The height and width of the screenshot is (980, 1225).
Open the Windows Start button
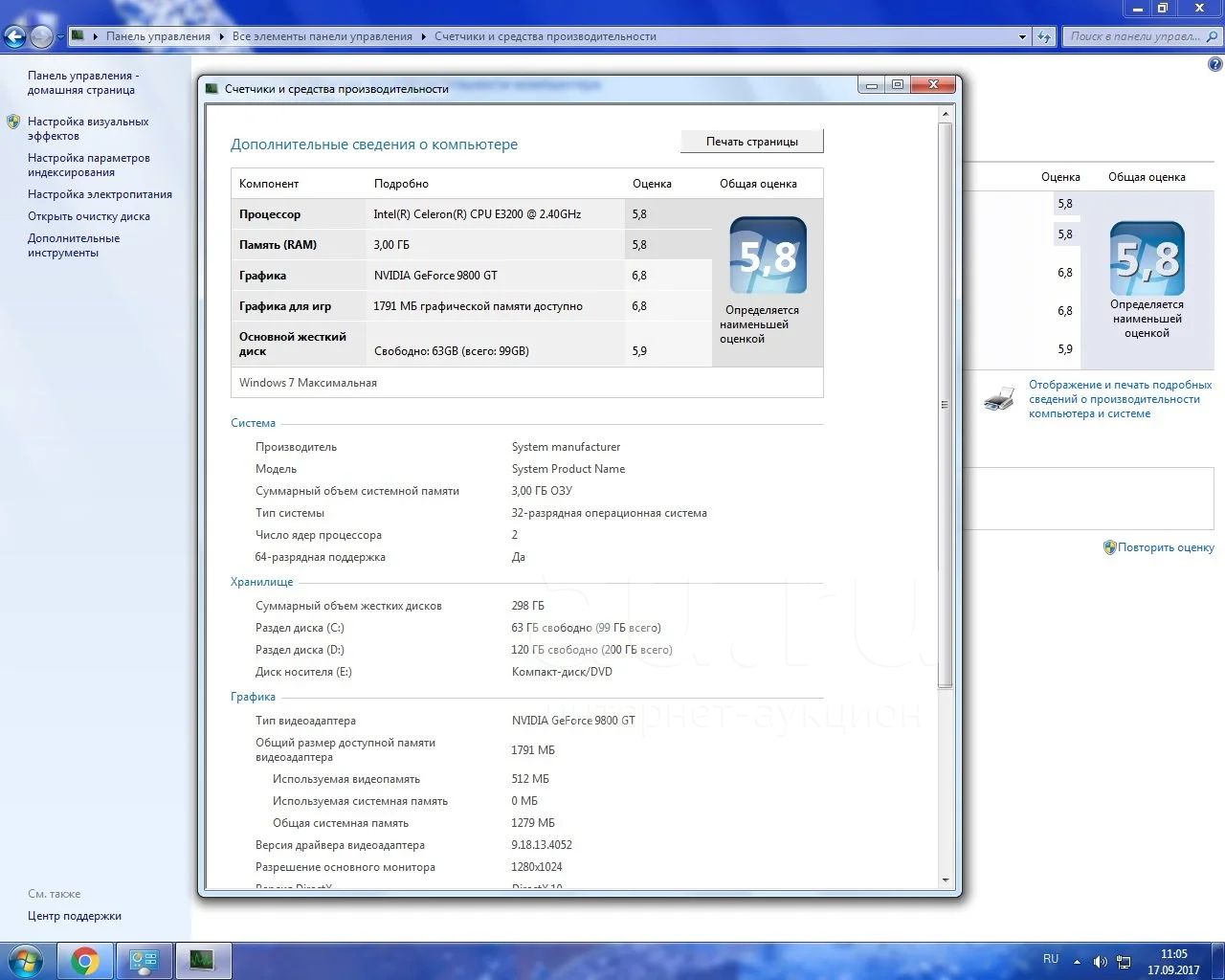pos(26,960)
